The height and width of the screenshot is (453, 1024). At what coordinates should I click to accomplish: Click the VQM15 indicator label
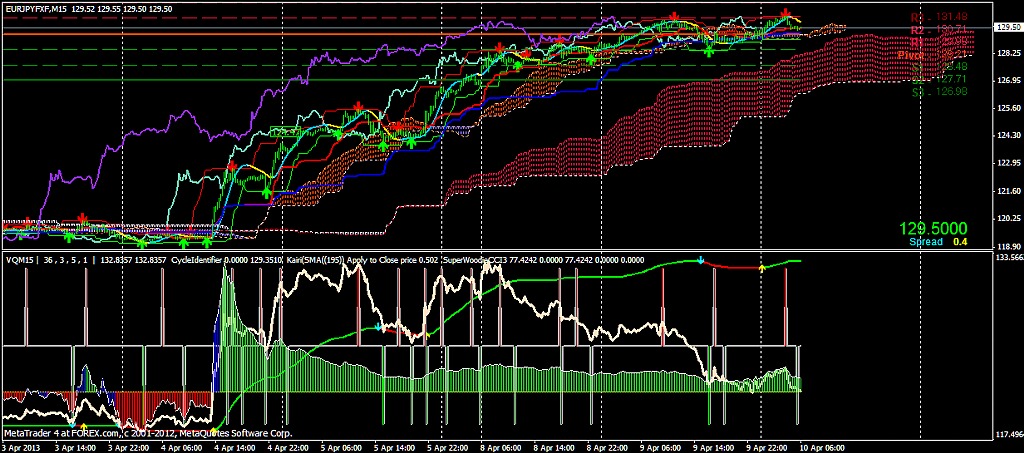pyautogui.click(x=19, y=260)
